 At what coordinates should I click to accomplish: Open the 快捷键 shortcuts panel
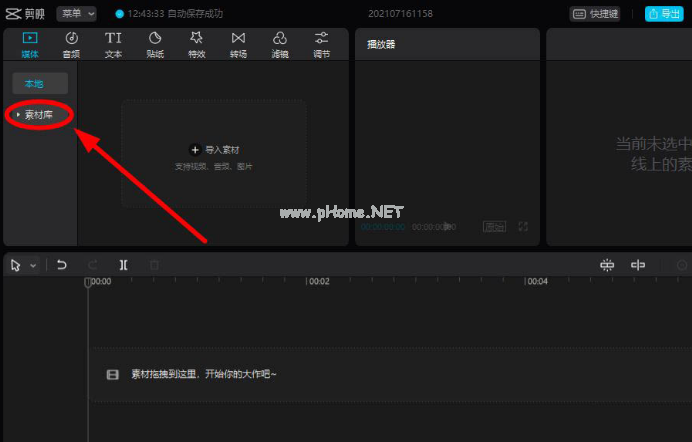(594, 14)
